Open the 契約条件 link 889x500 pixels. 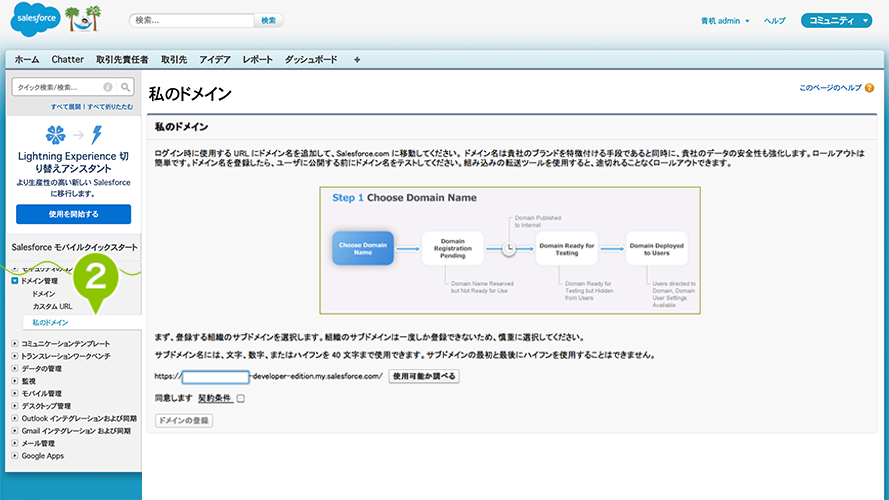(x=214, y=399)
